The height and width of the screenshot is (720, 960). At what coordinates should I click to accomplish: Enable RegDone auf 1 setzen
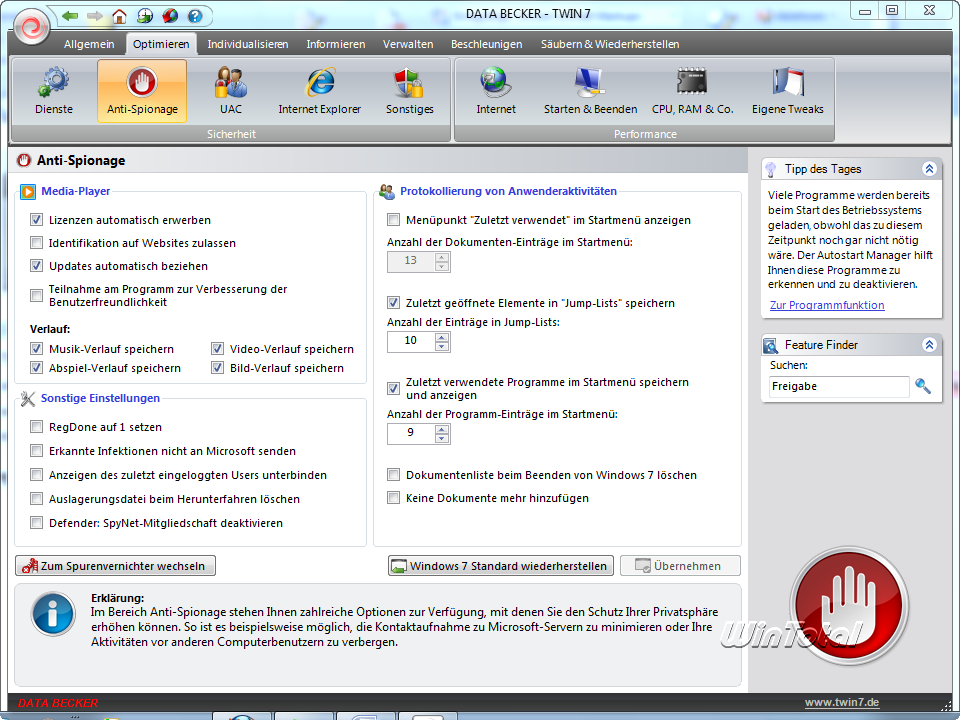tap(37, 427)
